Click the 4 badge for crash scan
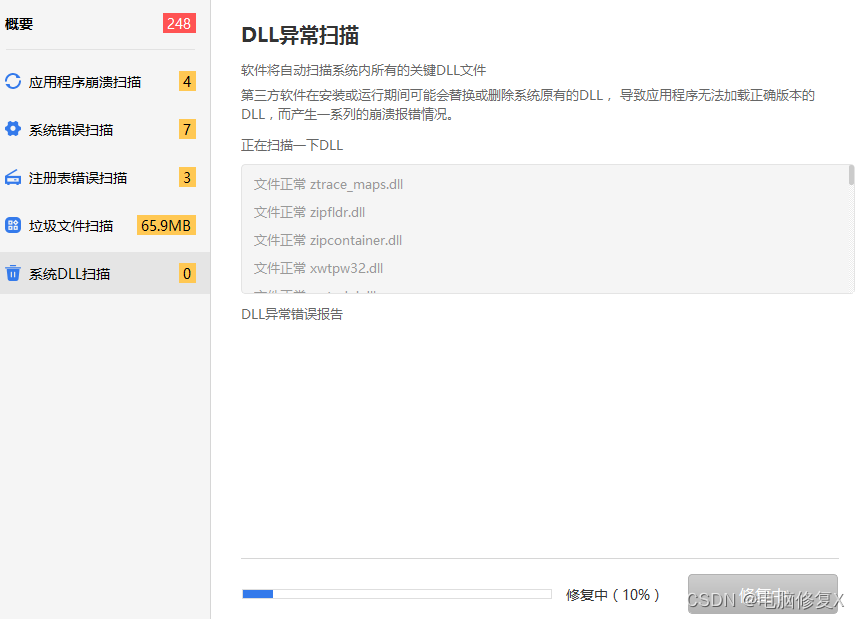 pyautogui.click(x=187, y=81)
